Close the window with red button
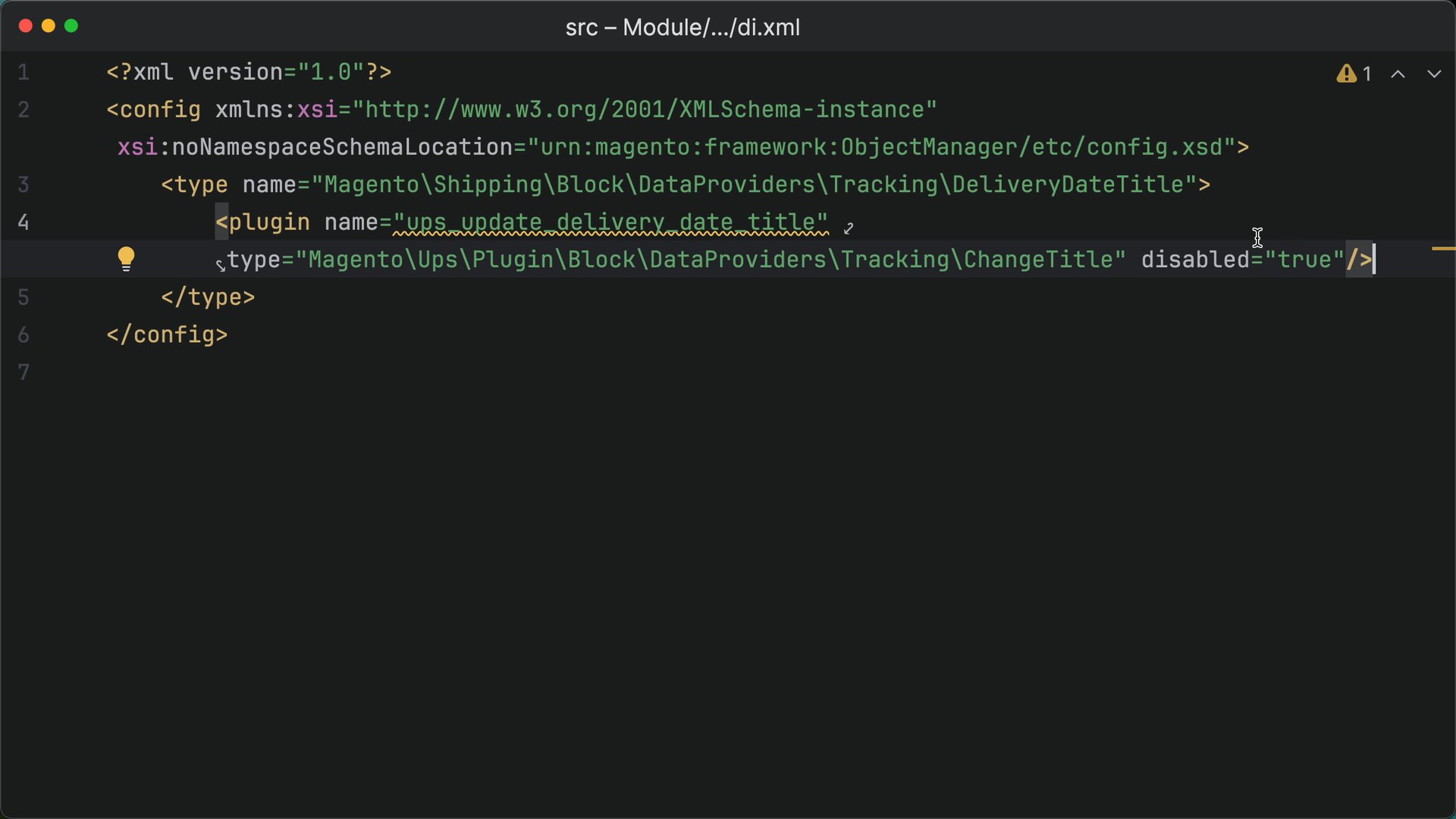1456x819 pixels. (25, 26)
